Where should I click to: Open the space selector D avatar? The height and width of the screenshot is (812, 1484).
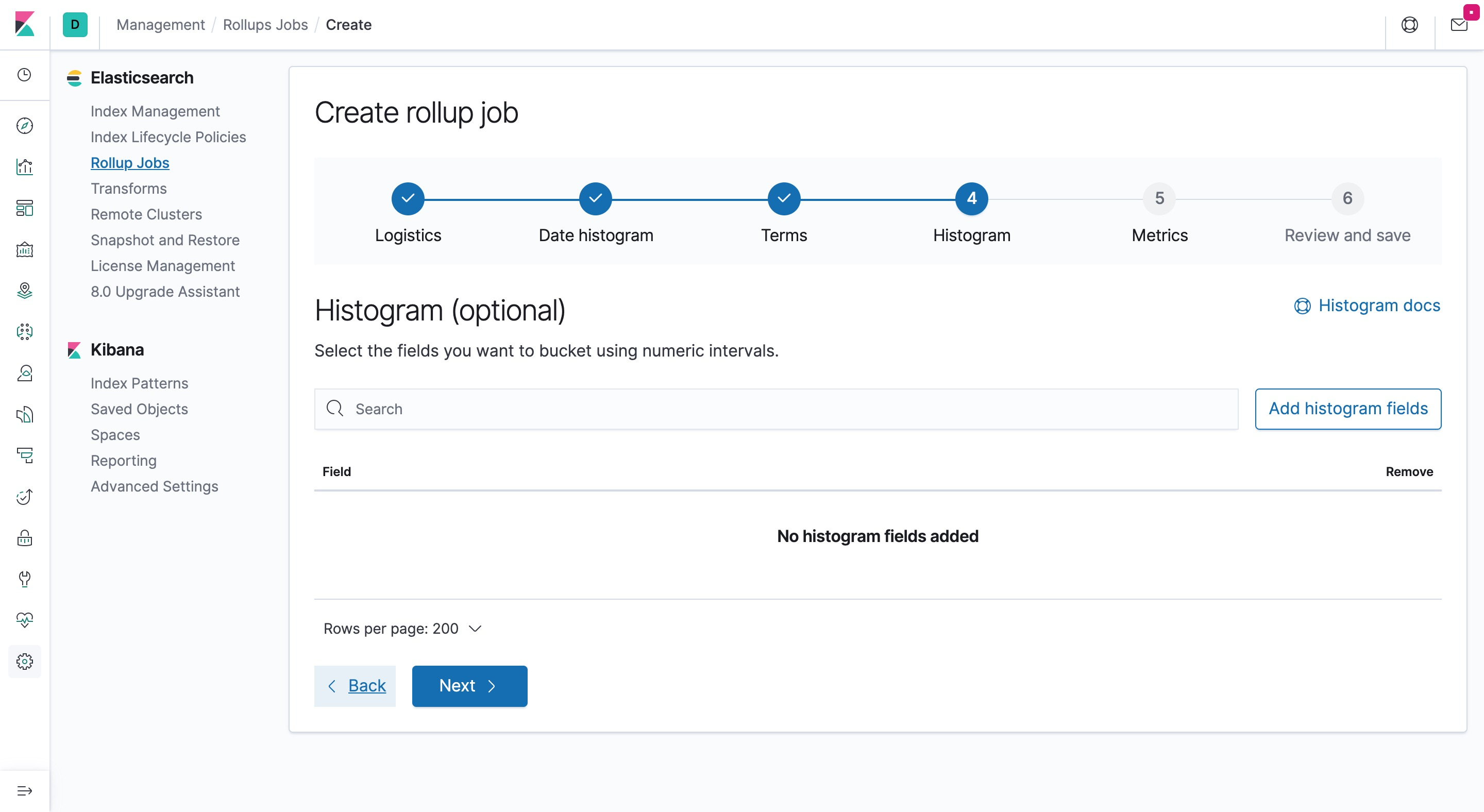coord(75,25)
